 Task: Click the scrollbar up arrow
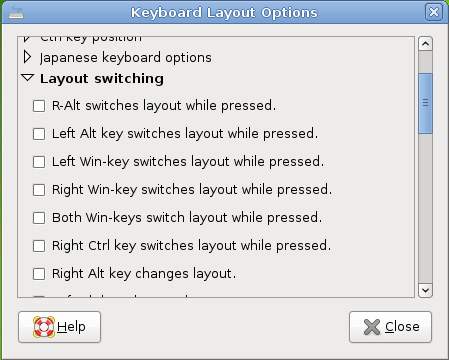click(x=425, y=44)
